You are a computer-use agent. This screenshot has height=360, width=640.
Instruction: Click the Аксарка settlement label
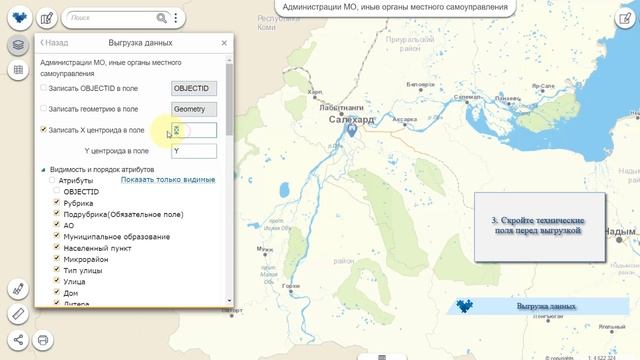pyautogui.click(x=404, y=119)
